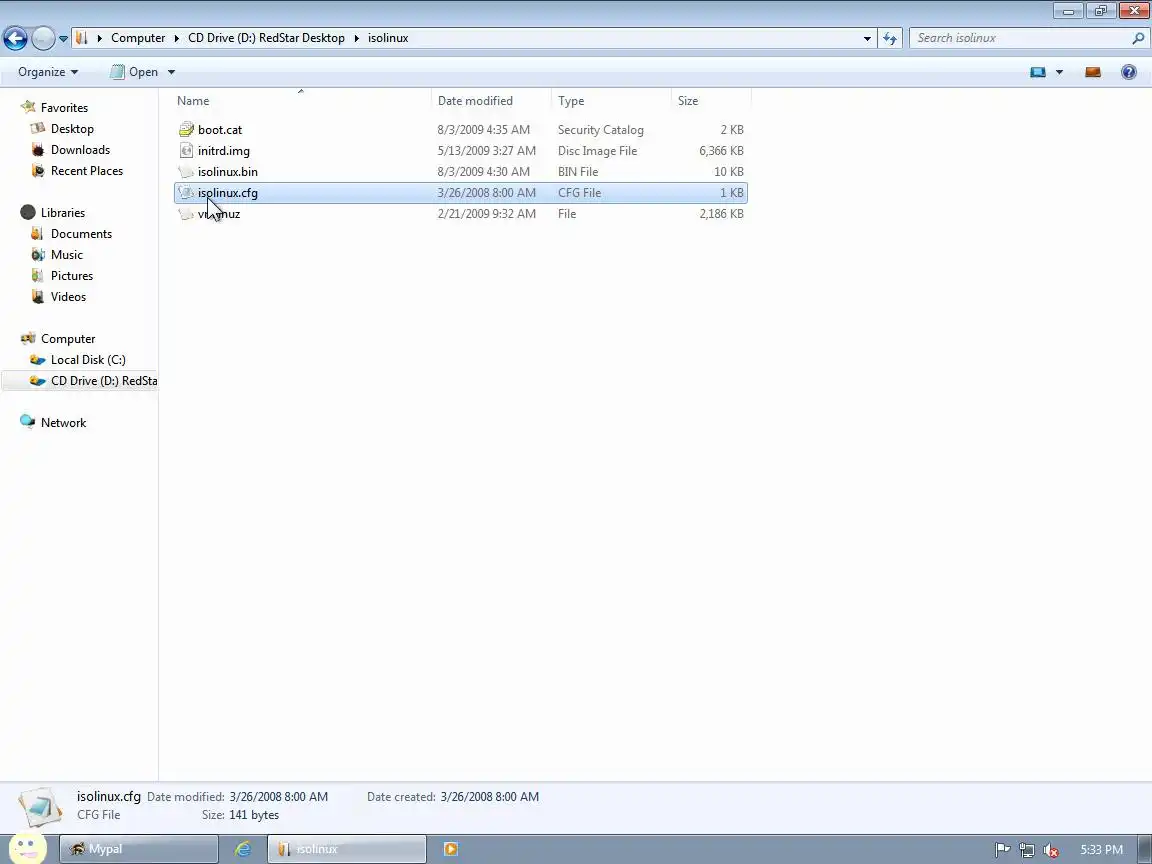Sort by the Size column header

[710, 101]
